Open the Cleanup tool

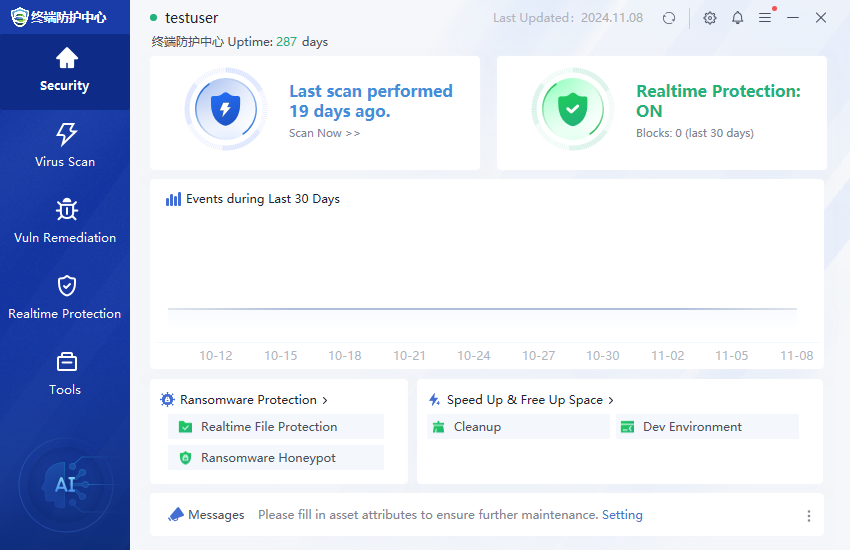[x=477, y=427]
